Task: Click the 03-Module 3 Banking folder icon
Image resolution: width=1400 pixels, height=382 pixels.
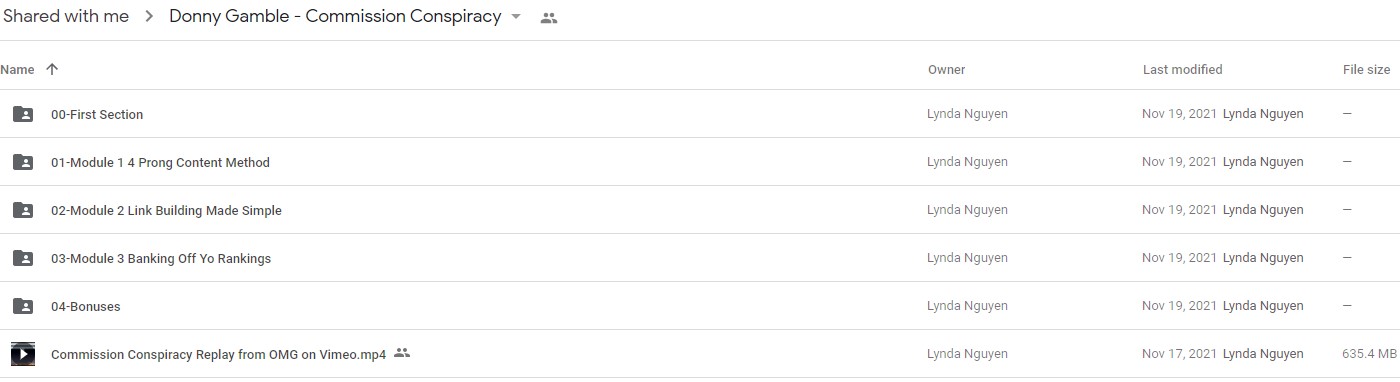Action: [x=22, y=258]
